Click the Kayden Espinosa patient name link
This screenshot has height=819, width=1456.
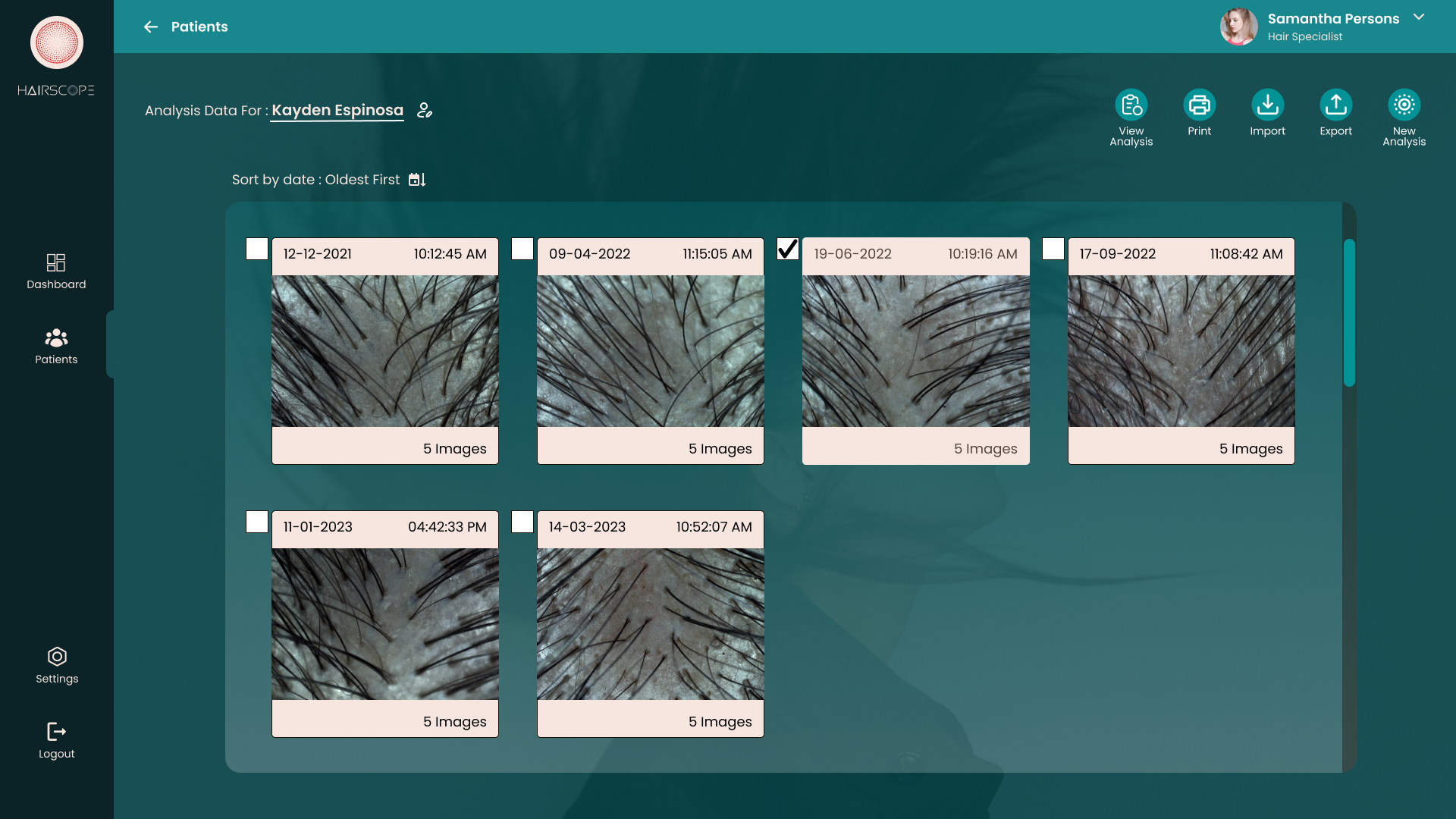[337, 111]
